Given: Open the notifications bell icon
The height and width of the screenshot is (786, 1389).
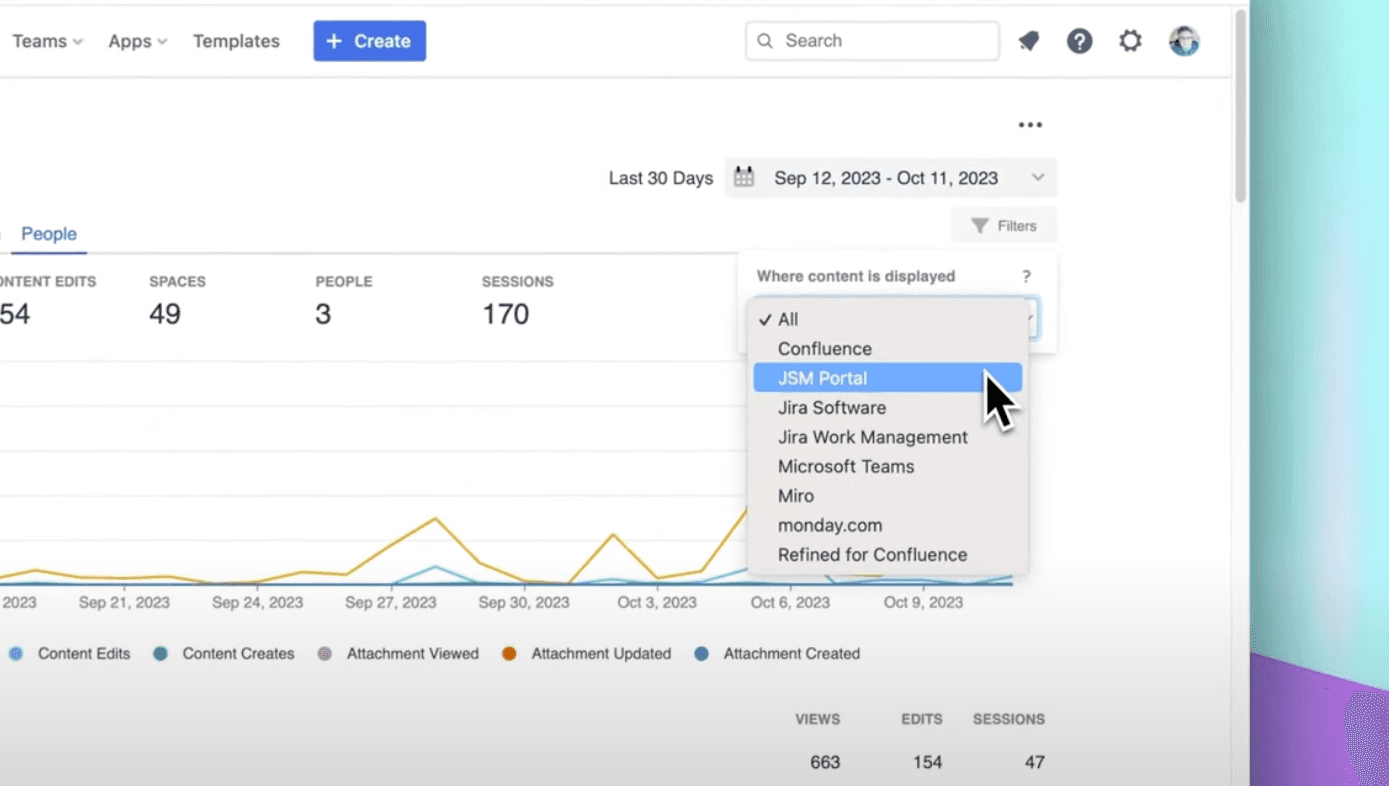Looking at the screenshot, I should click(1029, 41).
